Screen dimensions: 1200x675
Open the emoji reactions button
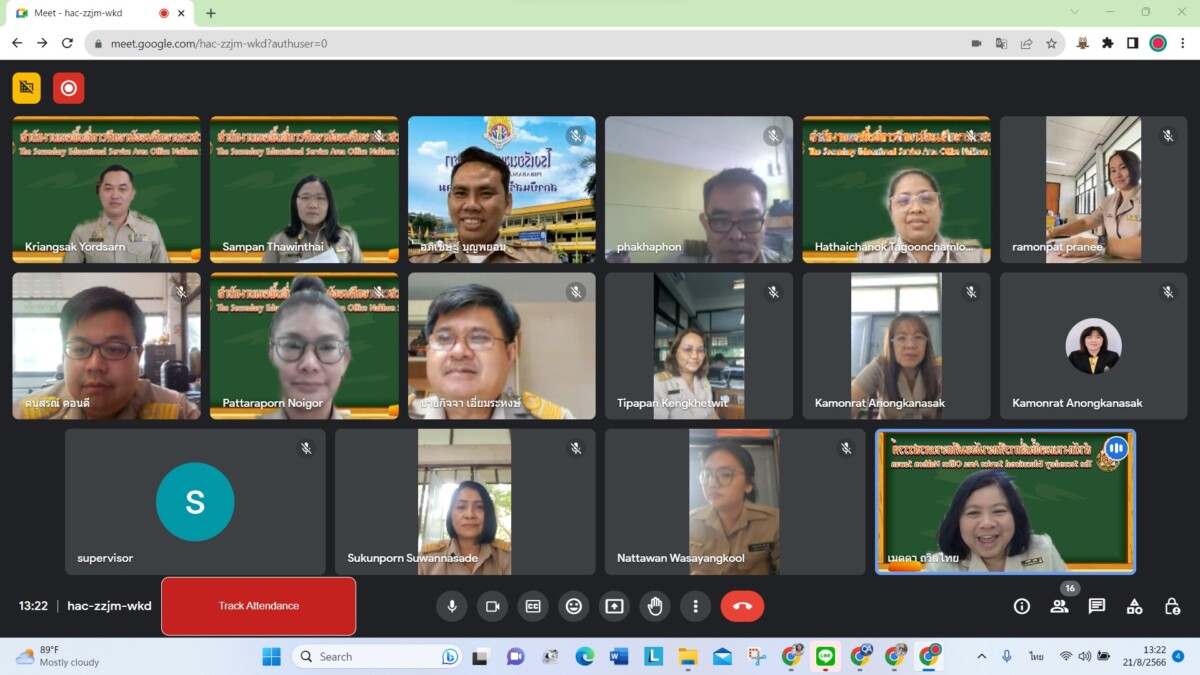point(573,606)
